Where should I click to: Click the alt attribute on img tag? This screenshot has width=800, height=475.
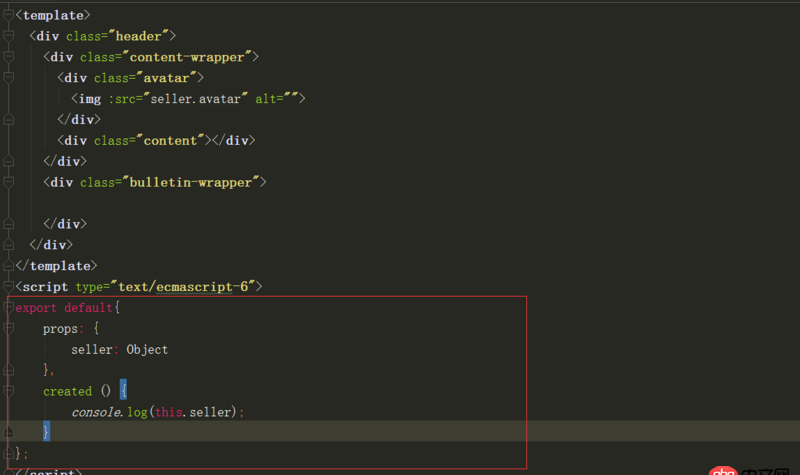[265, 99]
